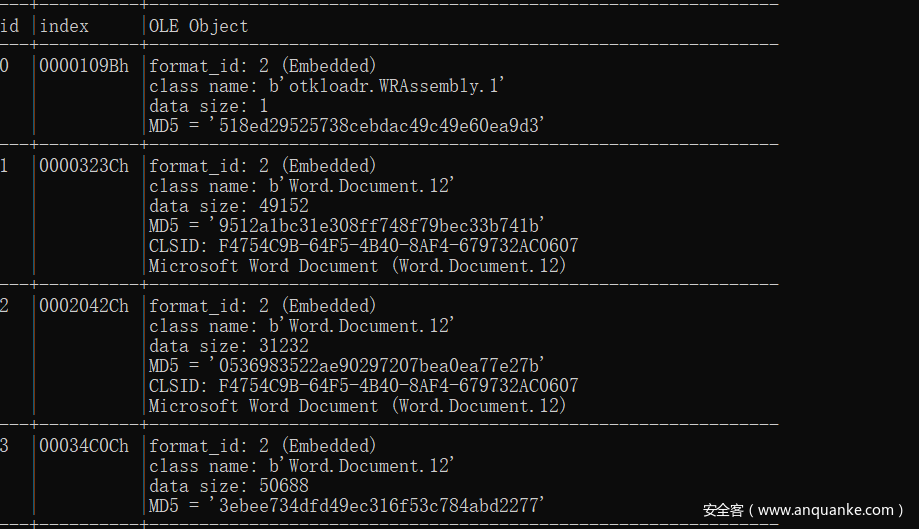Click the "data size: 49152" line
919x529 pixels.
(x=229, y=206)
